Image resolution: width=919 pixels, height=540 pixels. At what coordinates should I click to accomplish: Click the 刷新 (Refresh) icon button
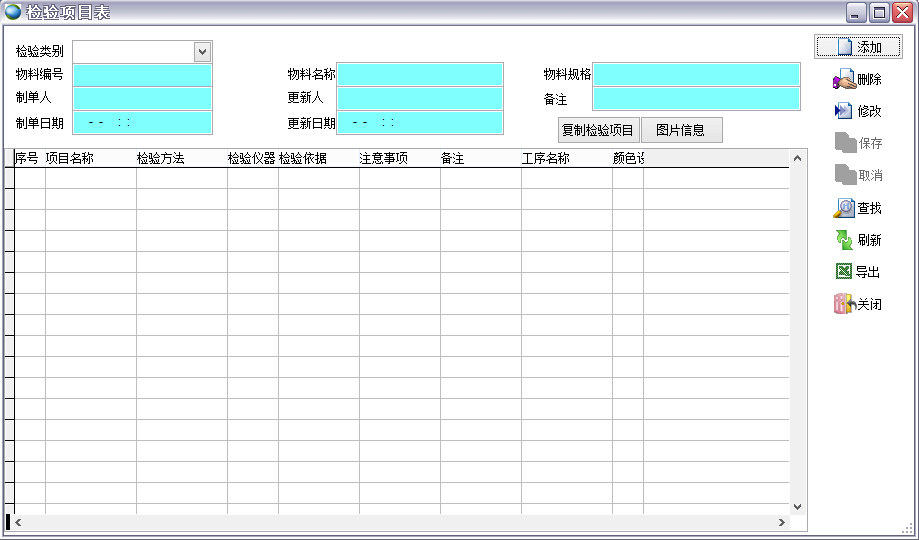[858, 240]
